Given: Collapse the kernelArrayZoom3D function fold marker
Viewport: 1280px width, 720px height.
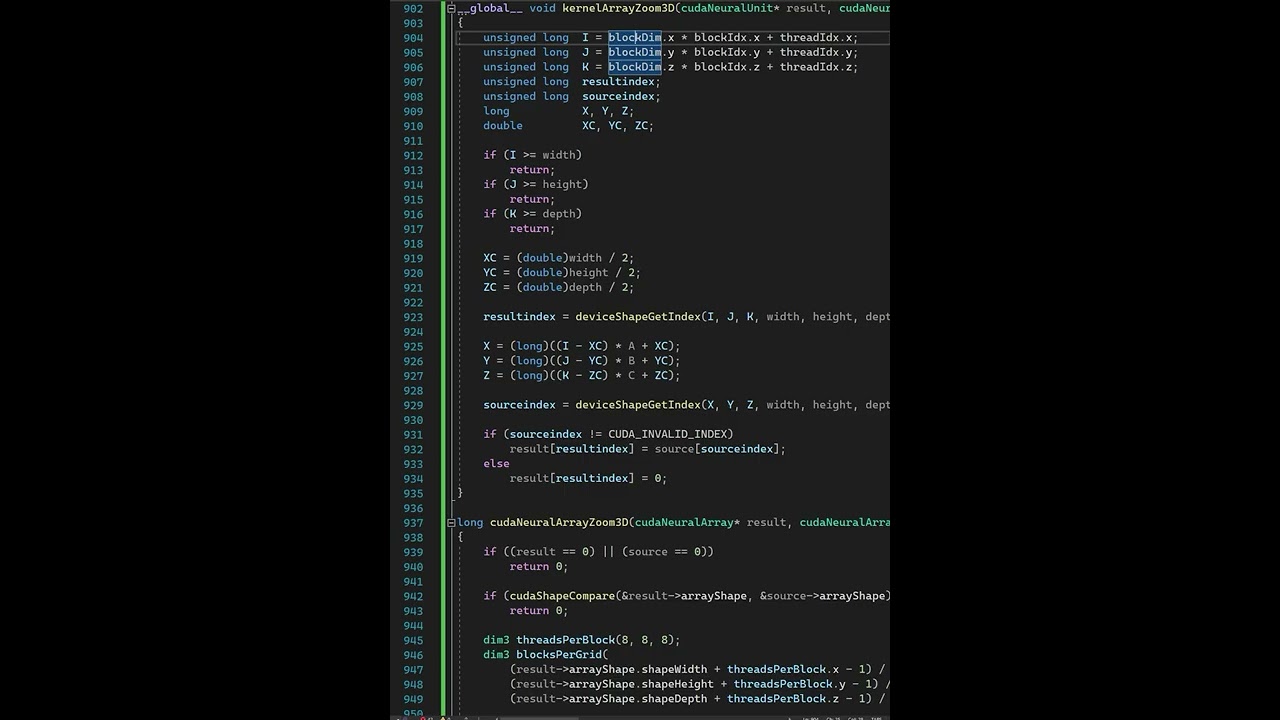Looking at the screenshot, I should tap(451, 8).
